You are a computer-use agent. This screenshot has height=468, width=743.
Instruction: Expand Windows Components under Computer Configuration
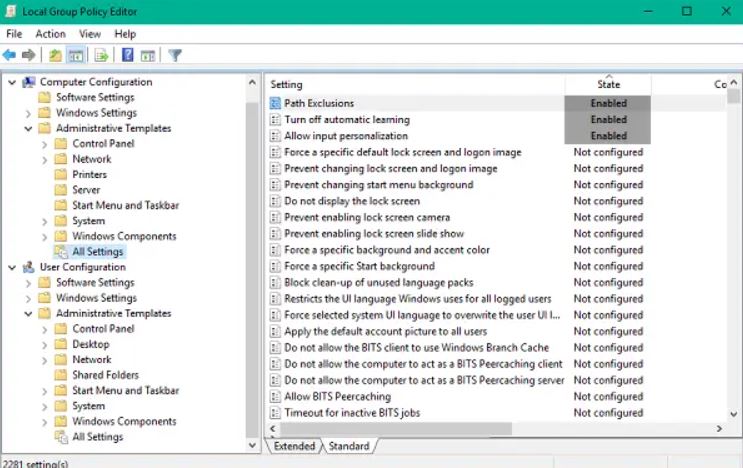(45, 237)
